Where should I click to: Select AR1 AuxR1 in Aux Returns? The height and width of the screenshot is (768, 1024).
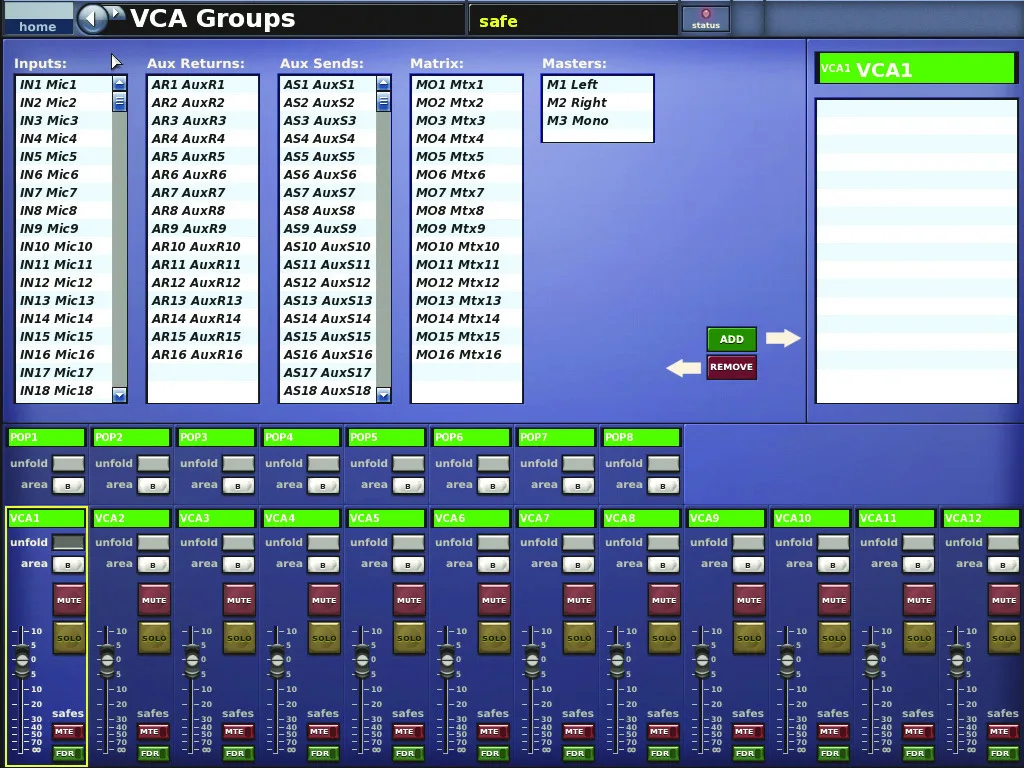click(x=202, y=84)
